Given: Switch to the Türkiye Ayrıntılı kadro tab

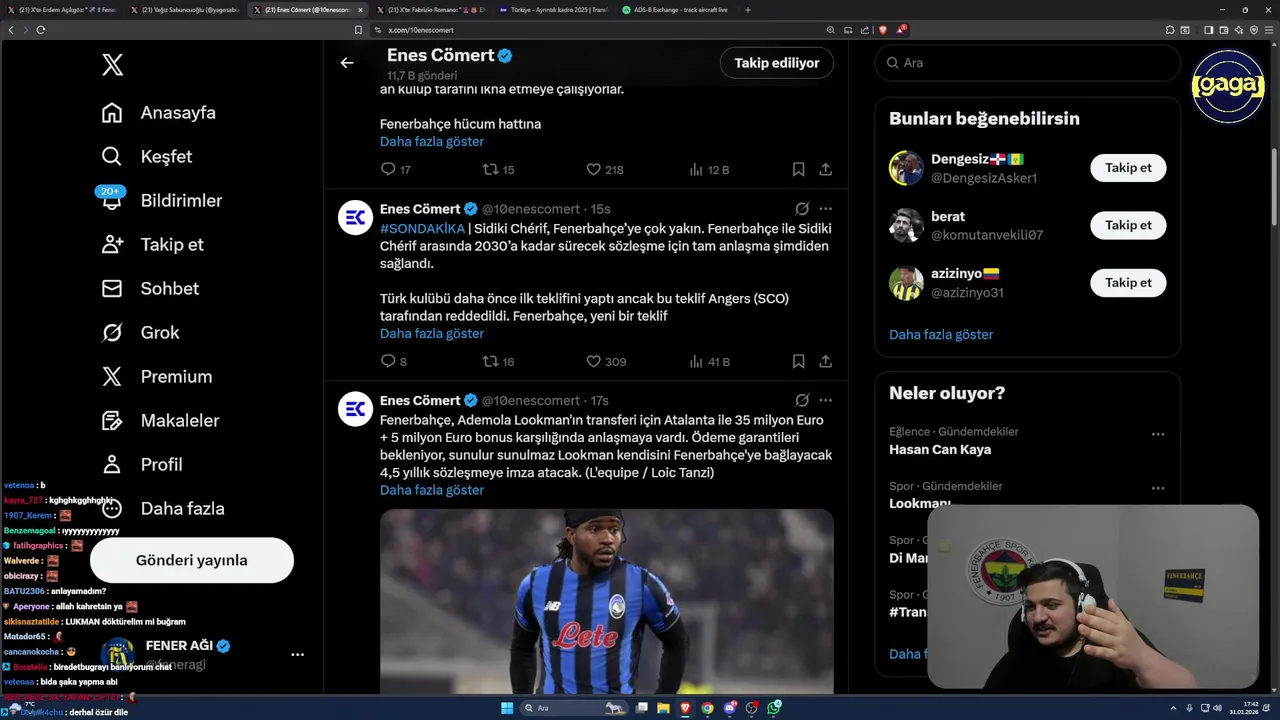Looking at the screenshot, I should [556, 10].
